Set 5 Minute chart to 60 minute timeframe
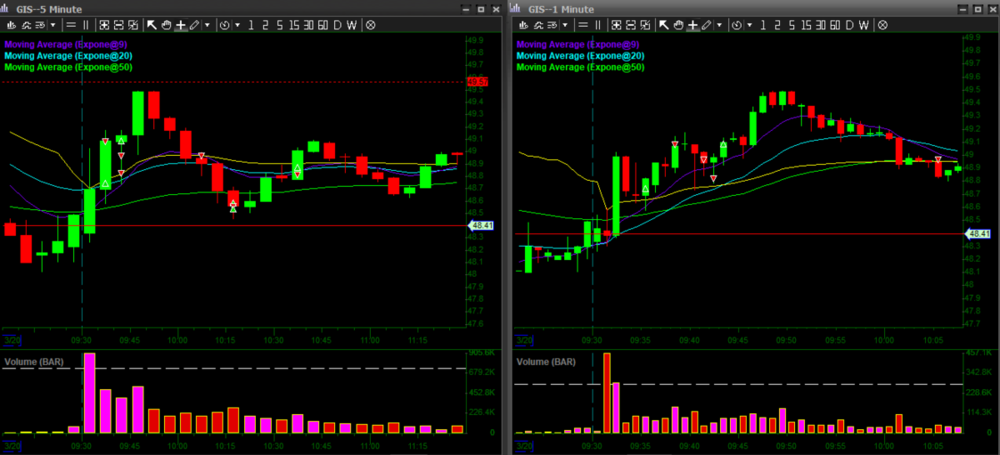1000x455 pixels. pos(321,24)
